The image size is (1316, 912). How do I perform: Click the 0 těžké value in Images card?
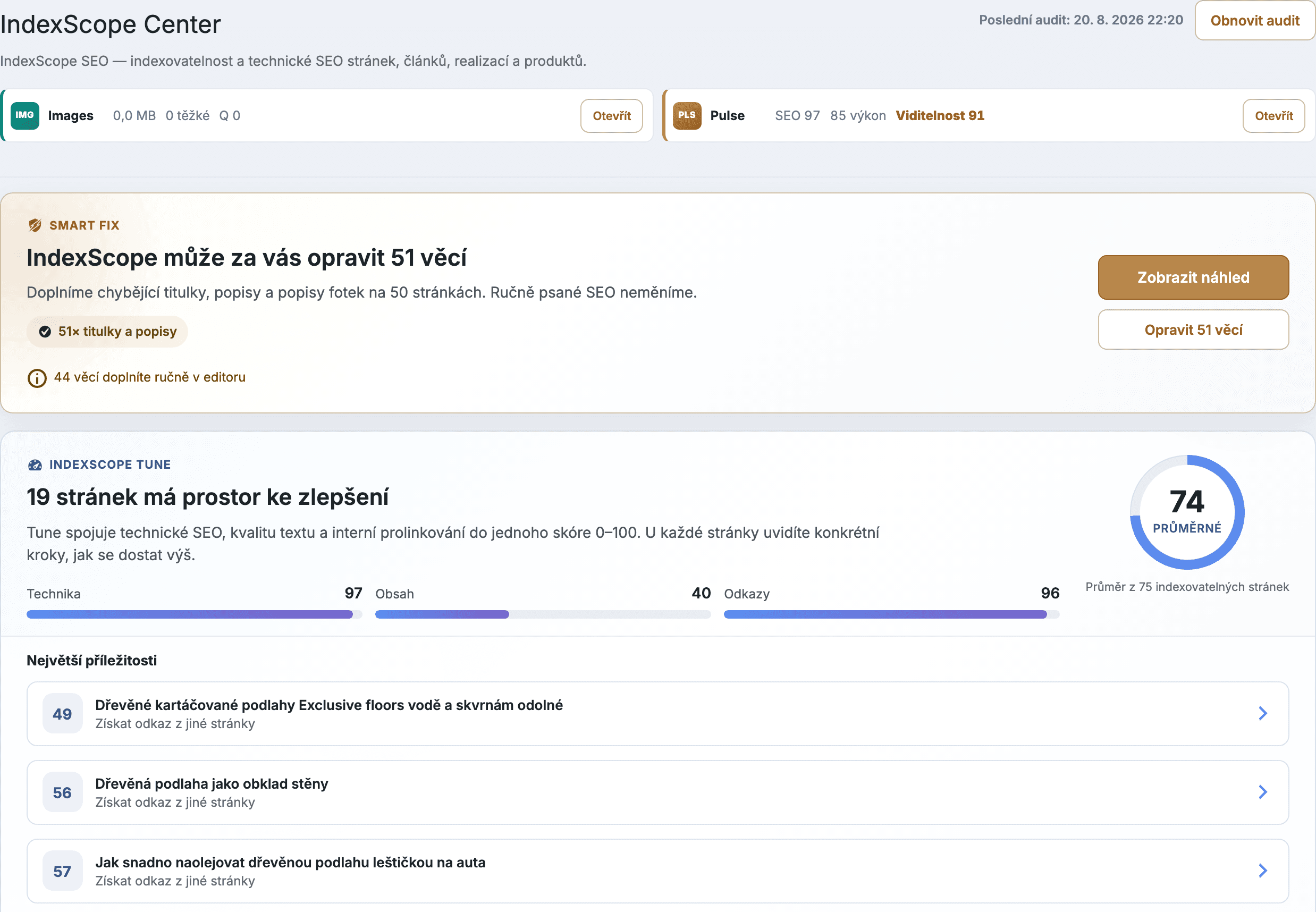(x=188, y=115)
